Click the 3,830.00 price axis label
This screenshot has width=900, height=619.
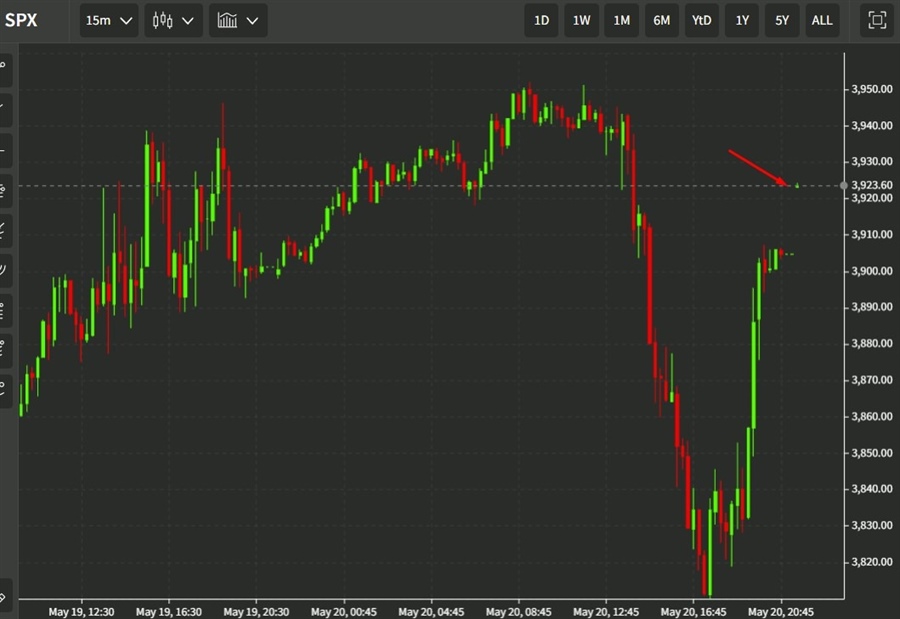tap(872, 525)
